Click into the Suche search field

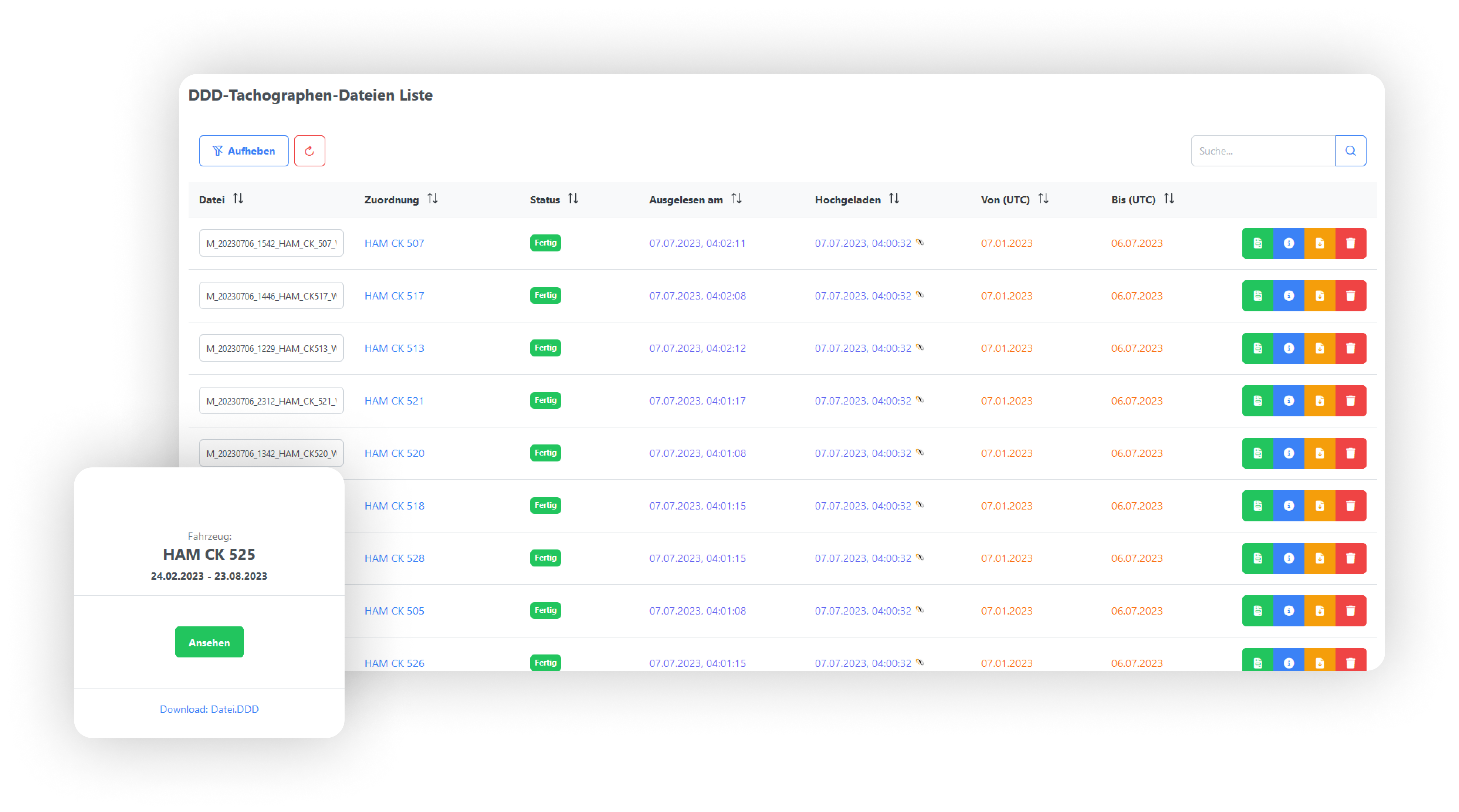click(1262, 150)
